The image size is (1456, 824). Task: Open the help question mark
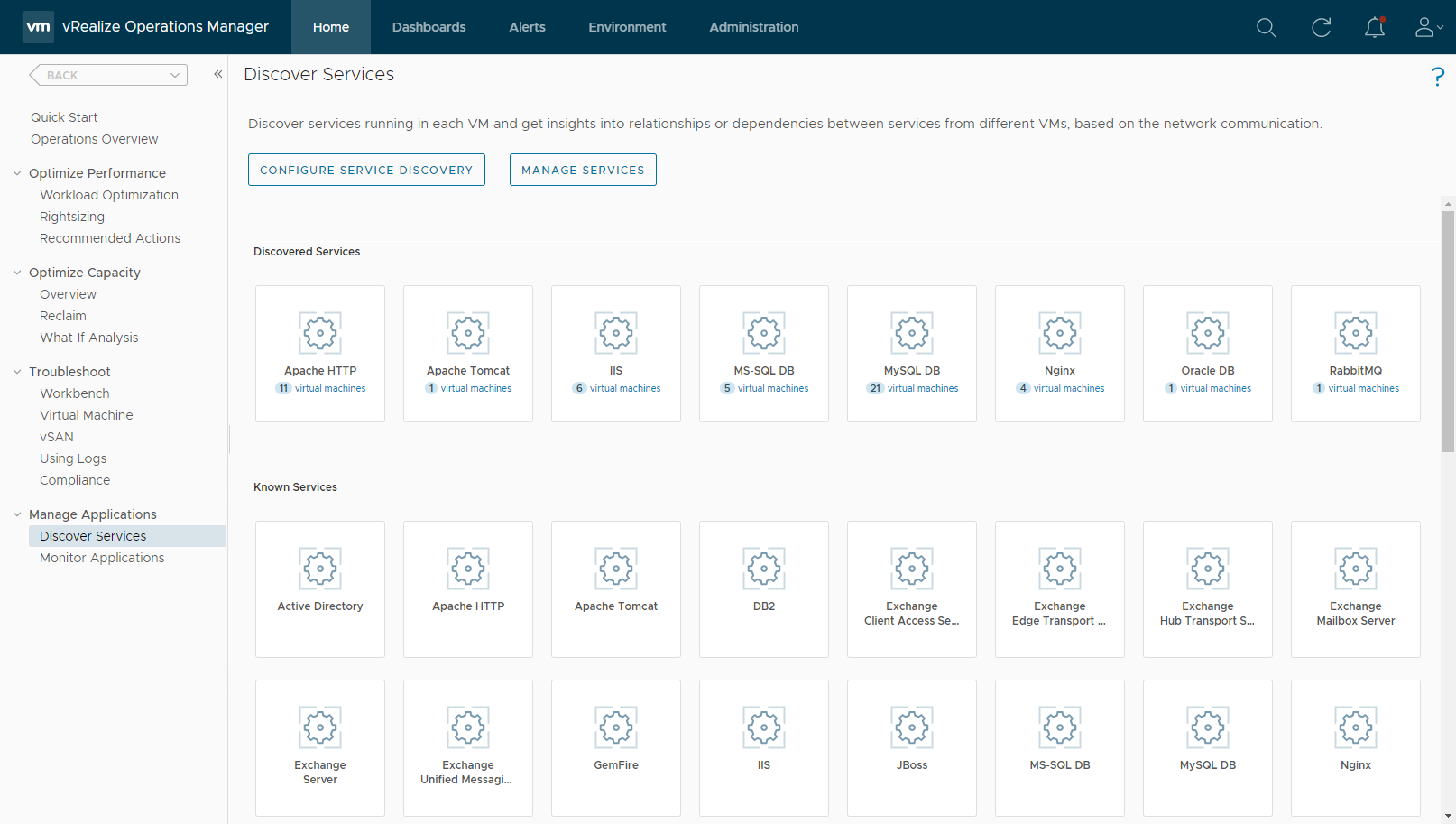[x=1438, y=77]
